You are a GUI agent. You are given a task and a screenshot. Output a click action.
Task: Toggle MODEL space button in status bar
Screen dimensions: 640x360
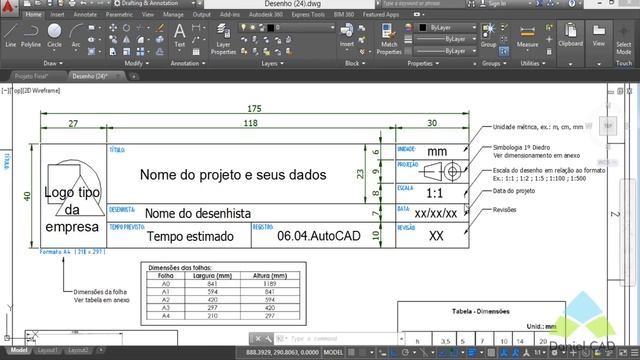pyautogui.click(x=333, y=352)
